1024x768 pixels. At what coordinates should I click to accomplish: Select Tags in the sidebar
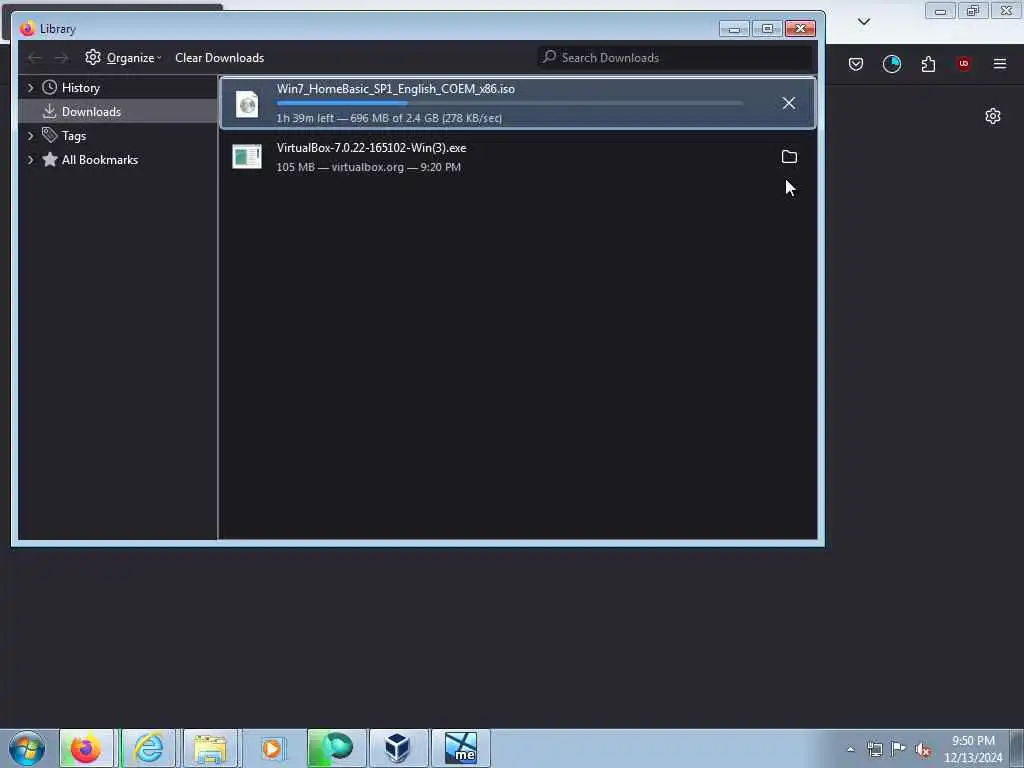(x=74, y=136)
